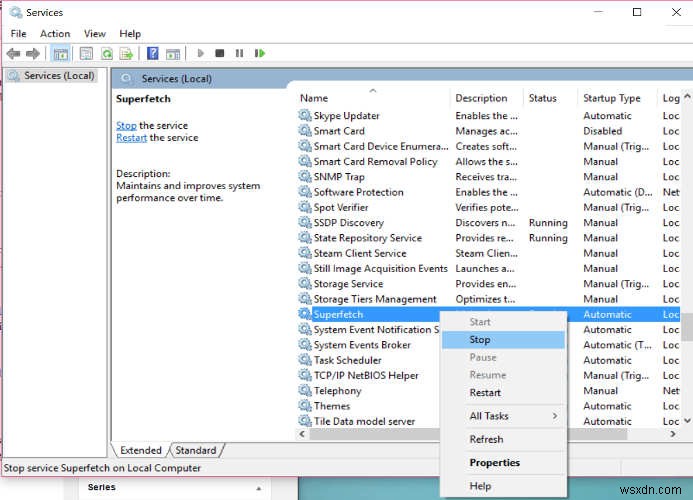
Task: Click the Export List toolbar icon
Action: (x=126, y=54)
